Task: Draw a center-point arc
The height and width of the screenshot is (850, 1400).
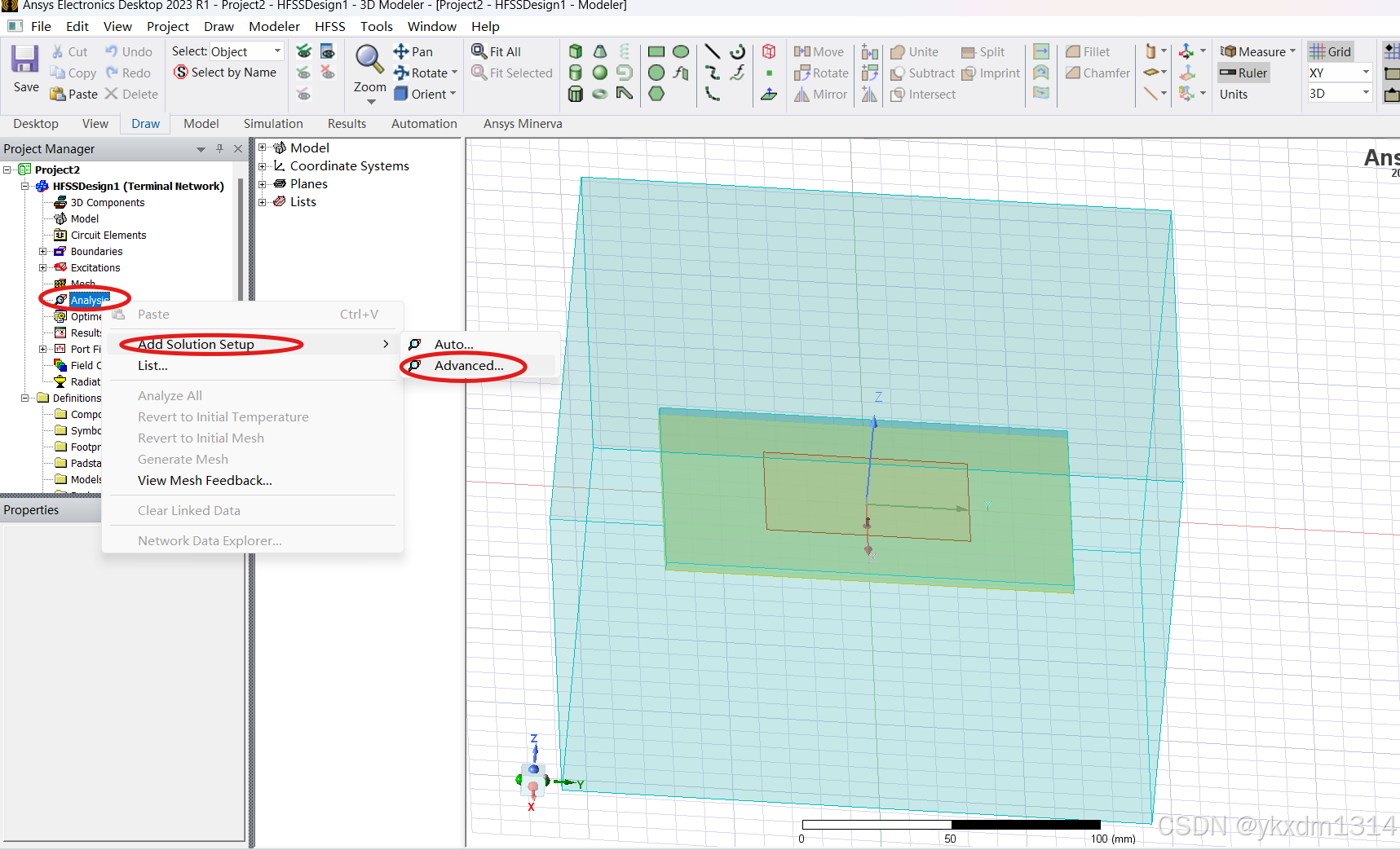Action: pyautogui.click(x=737, y=51)
